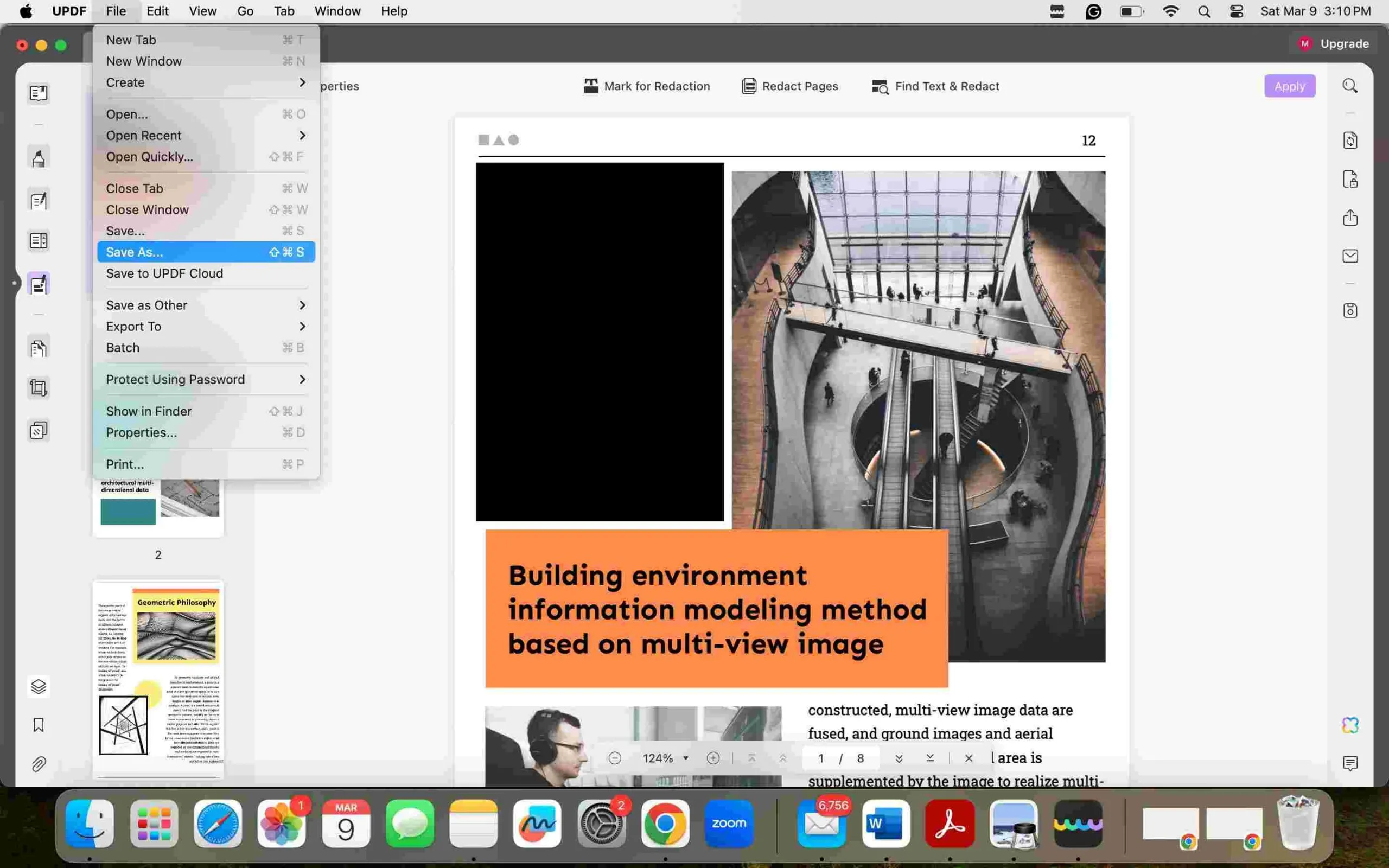This screenshot has height=868, width=1389.
Task: Go to previous page arrow
Action: coord(782,758)
